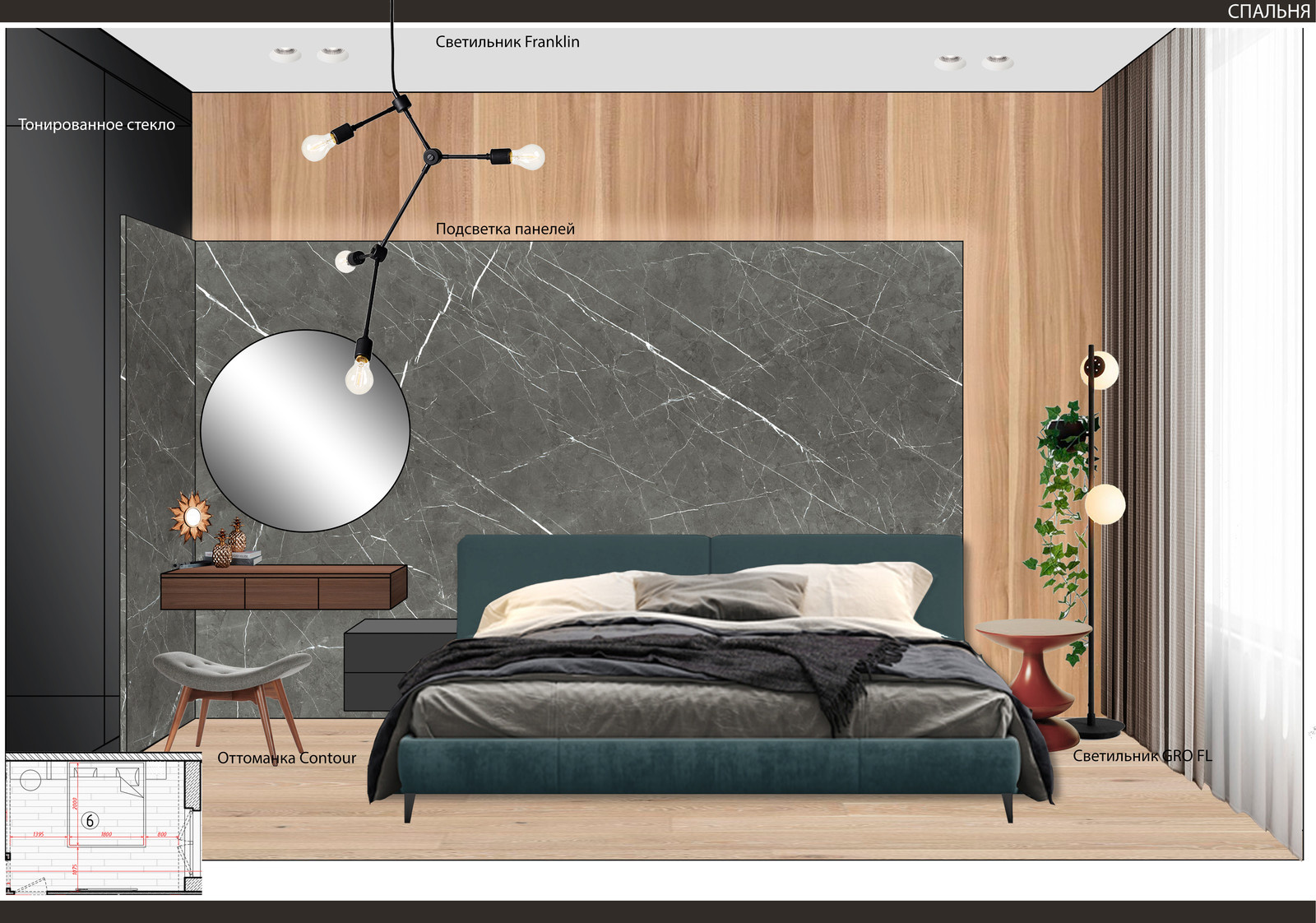Select the "Светильник GRO FL" caption
This screenshot has width=1316, height=923.
pyautogui.click(x=1142, y=756)
